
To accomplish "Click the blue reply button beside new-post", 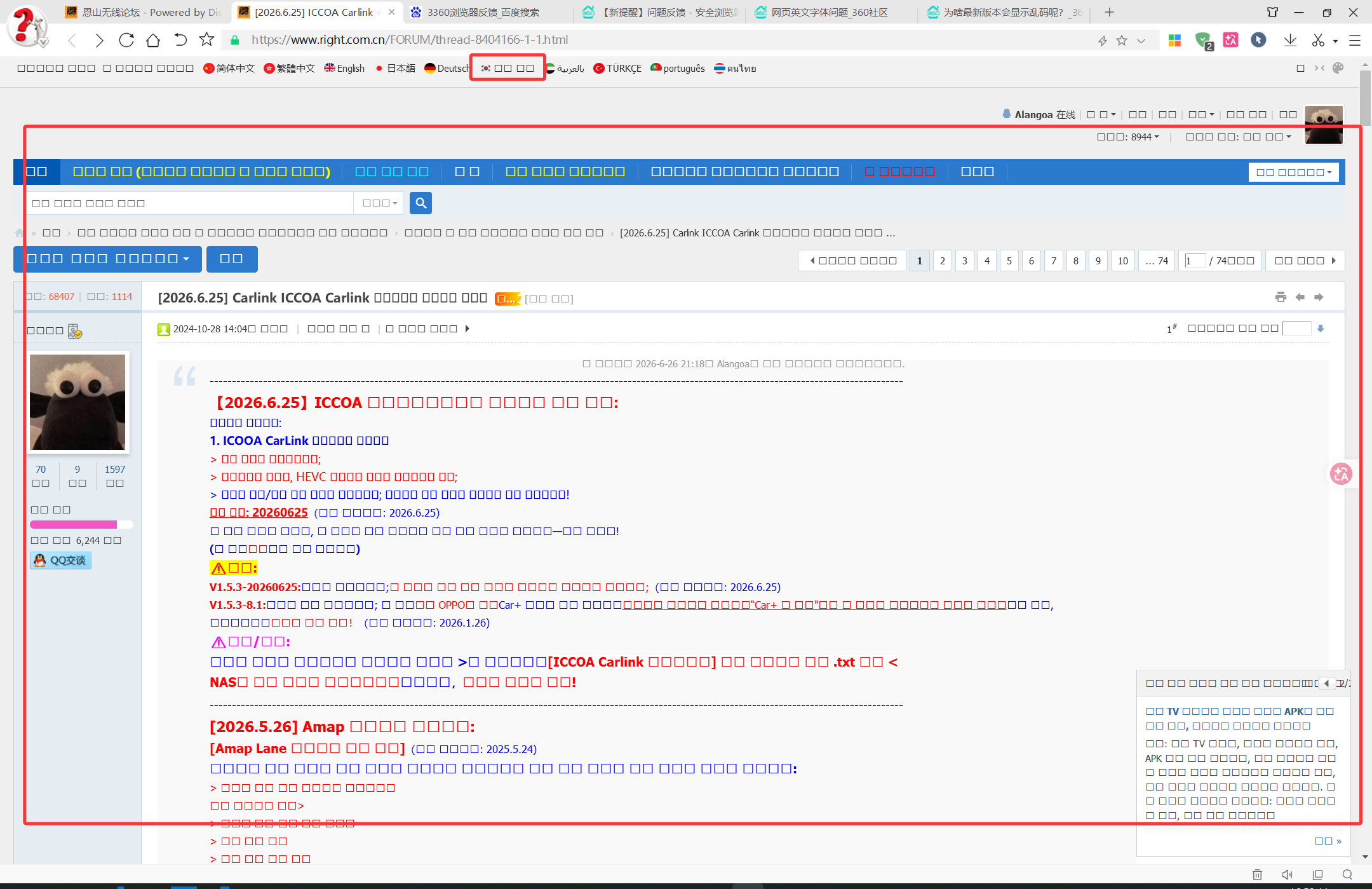I will 232,259.
